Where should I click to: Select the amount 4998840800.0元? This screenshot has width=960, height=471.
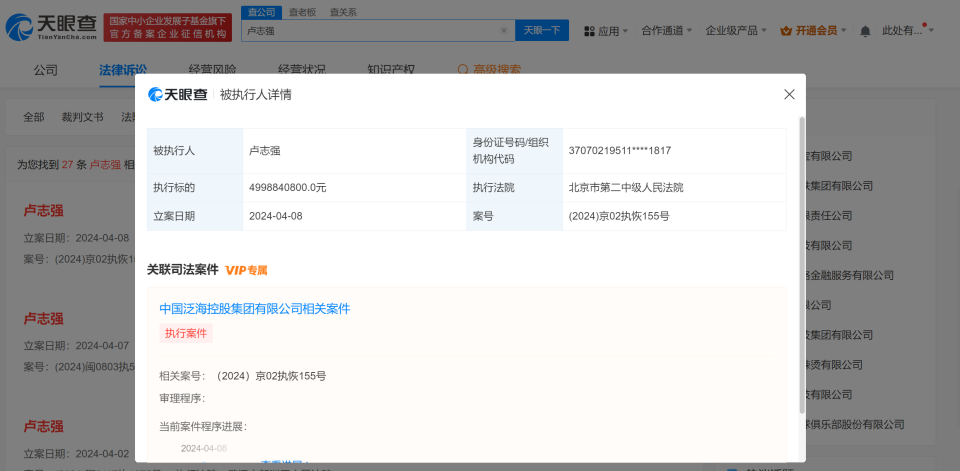(x=288, y=188)
